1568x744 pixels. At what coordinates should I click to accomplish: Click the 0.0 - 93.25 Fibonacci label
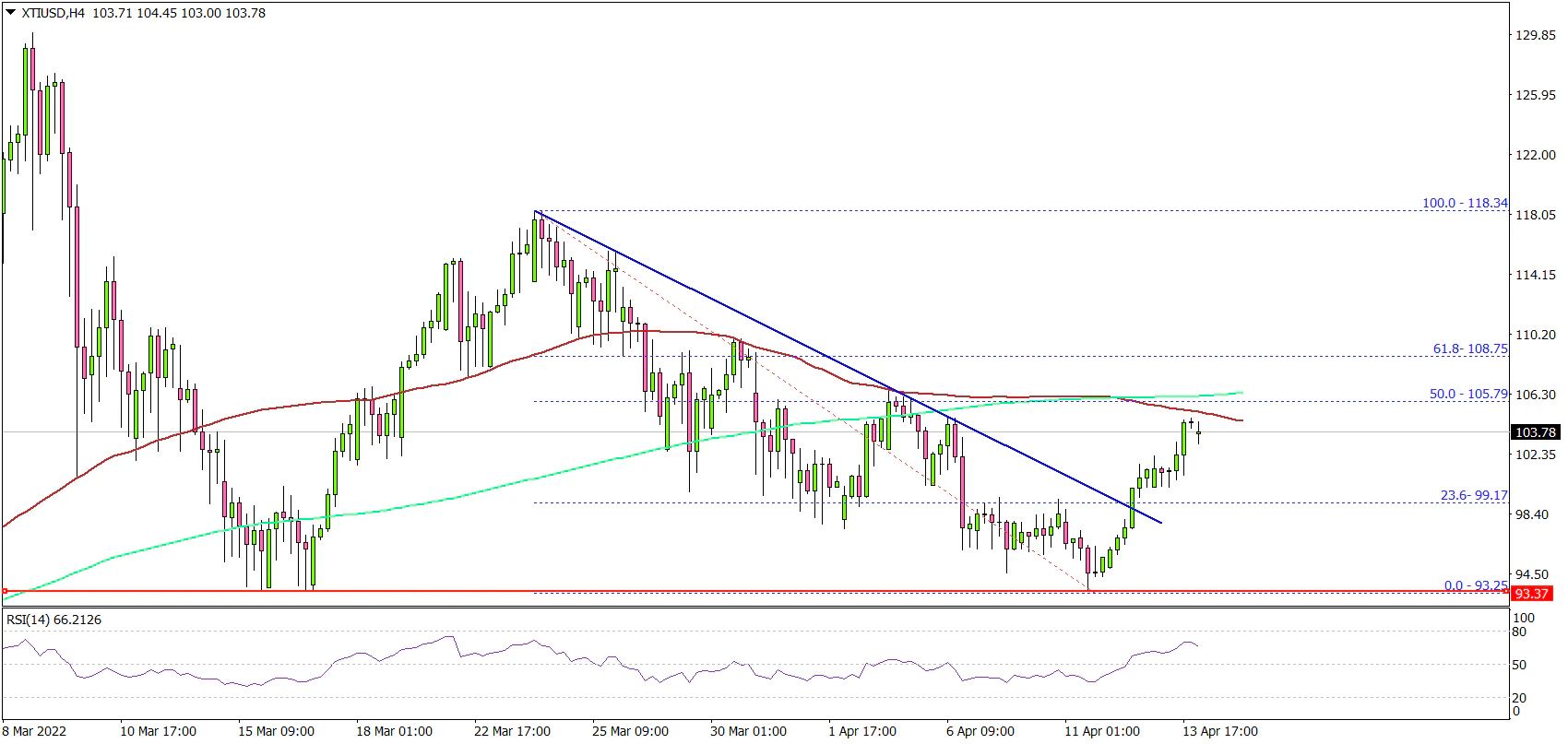pyautogui.click(x=1475, y=585)
